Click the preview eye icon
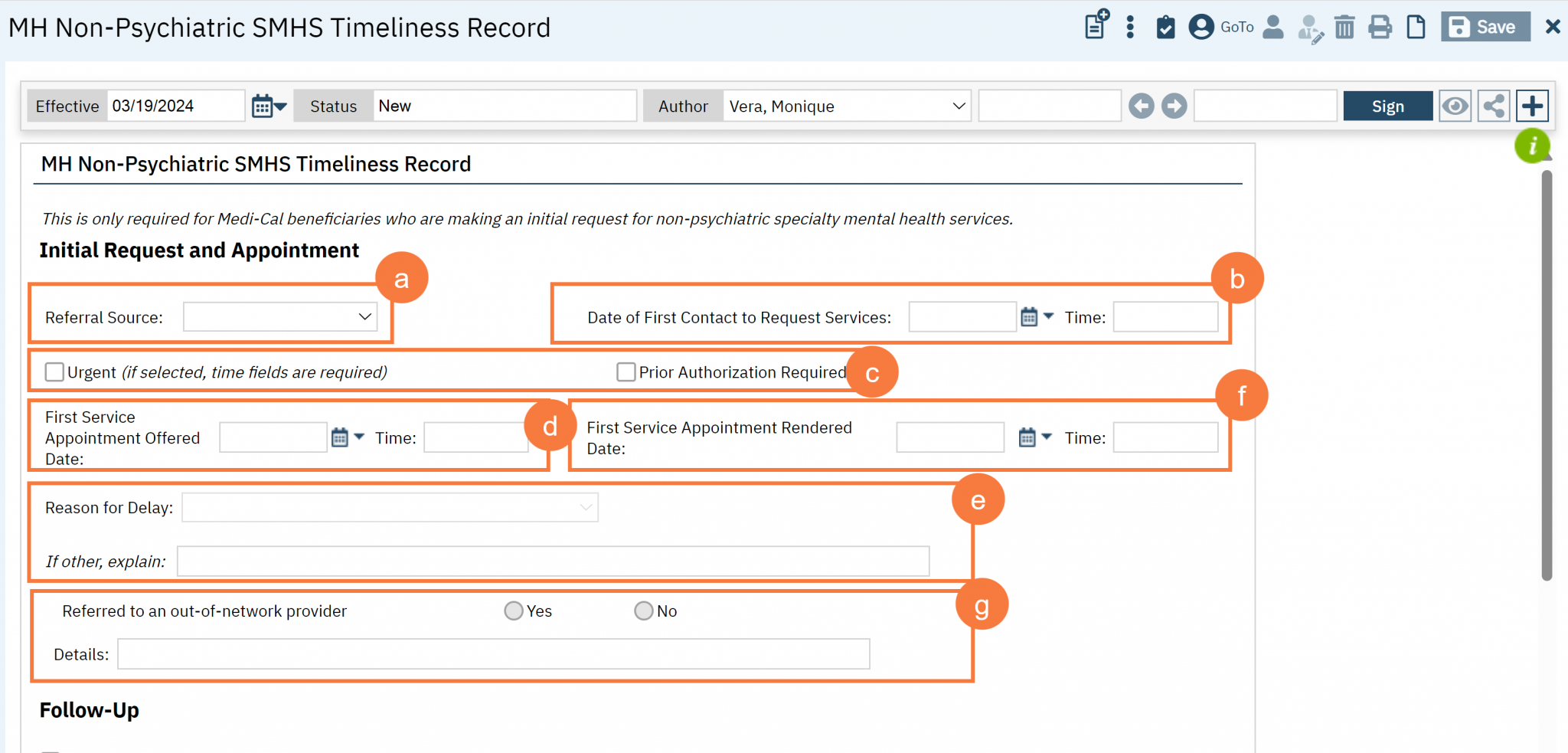The image size is (1568, 753). click(x=1455, y=106)
